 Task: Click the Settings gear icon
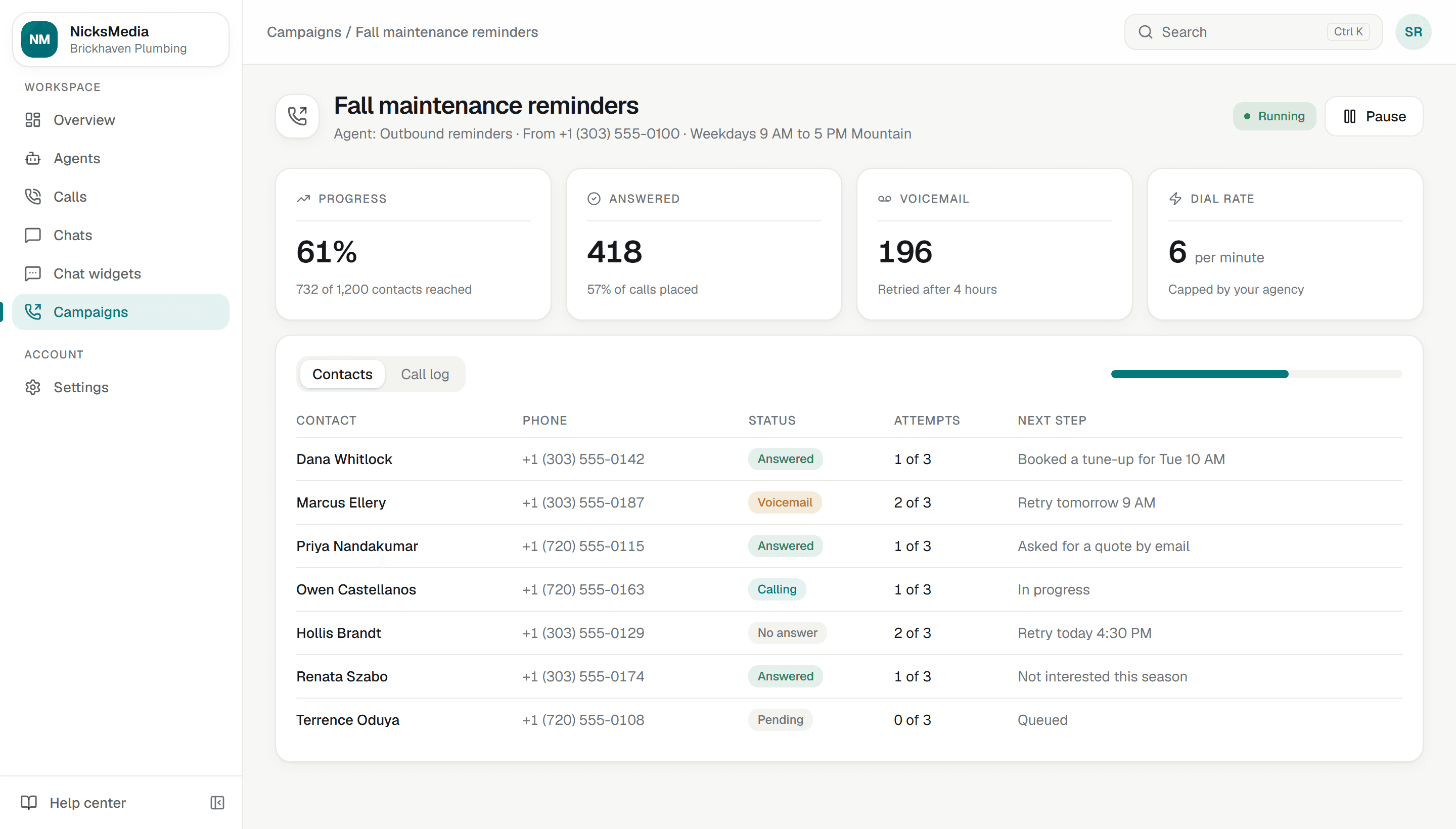(33, 387)
